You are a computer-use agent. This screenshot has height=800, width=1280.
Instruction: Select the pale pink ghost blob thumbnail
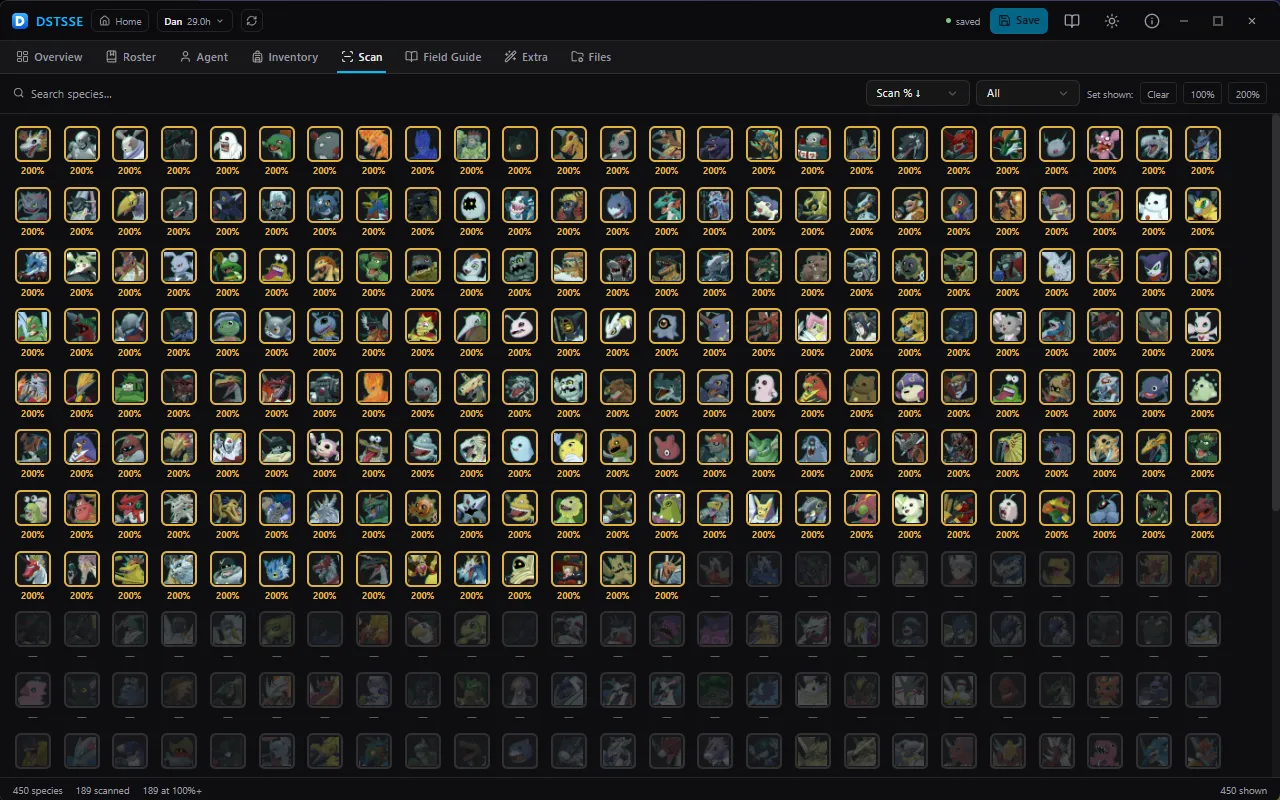pyautogui.click(x=764, y=387)
